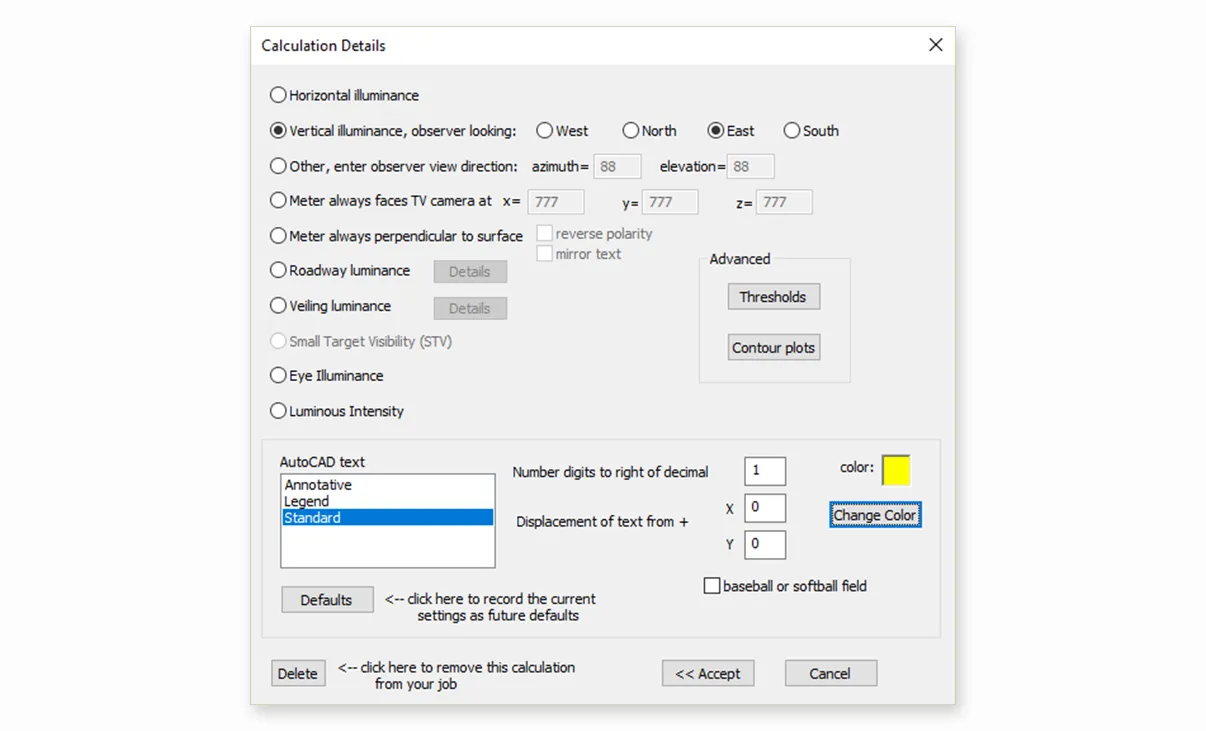Click the azimuth input field
The image size is (1206, 731).
(617, 166)
